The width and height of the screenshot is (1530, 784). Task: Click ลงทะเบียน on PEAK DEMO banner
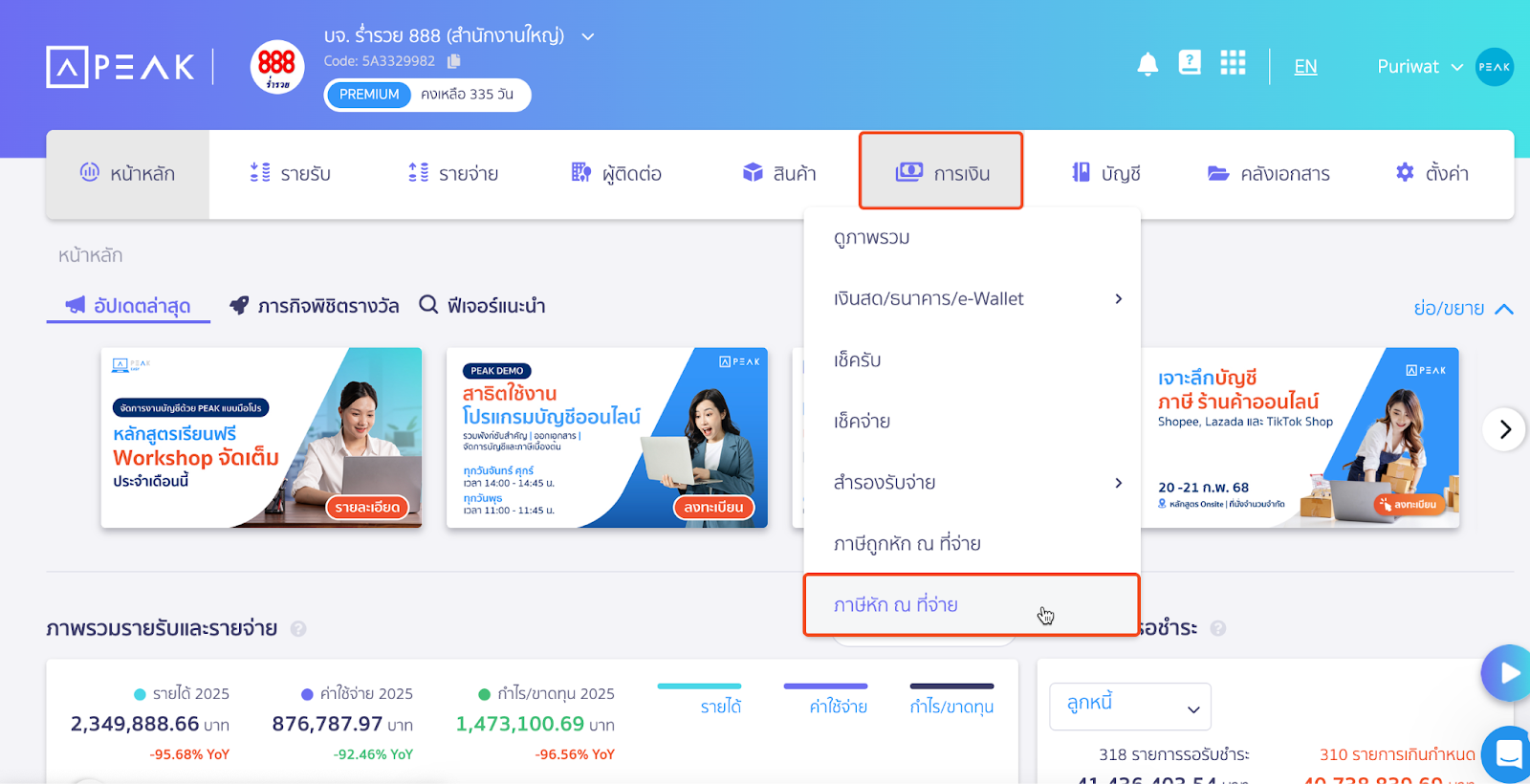pos(713,508)
